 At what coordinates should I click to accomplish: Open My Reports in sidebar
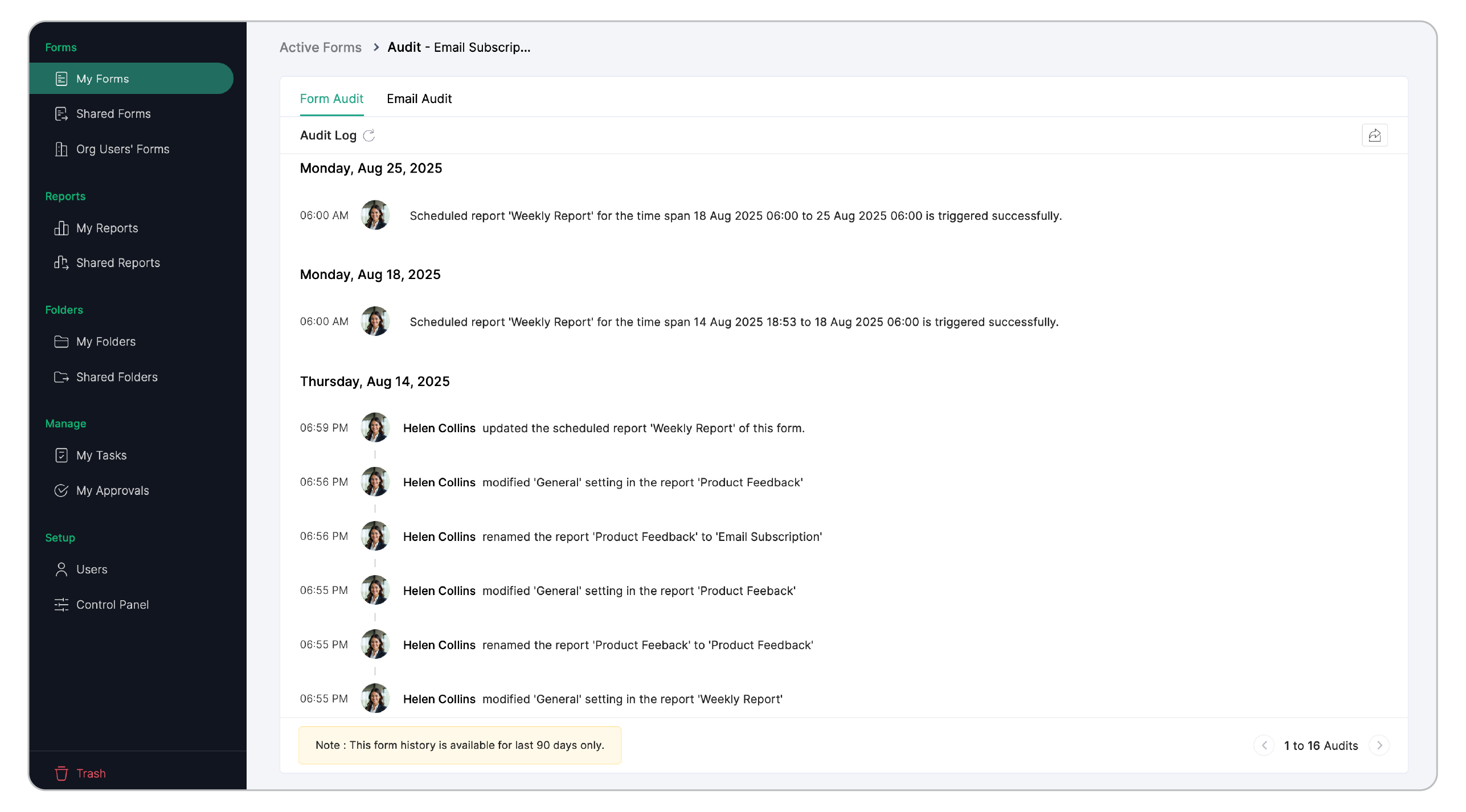pyautogui.click(x=107, y=228)
